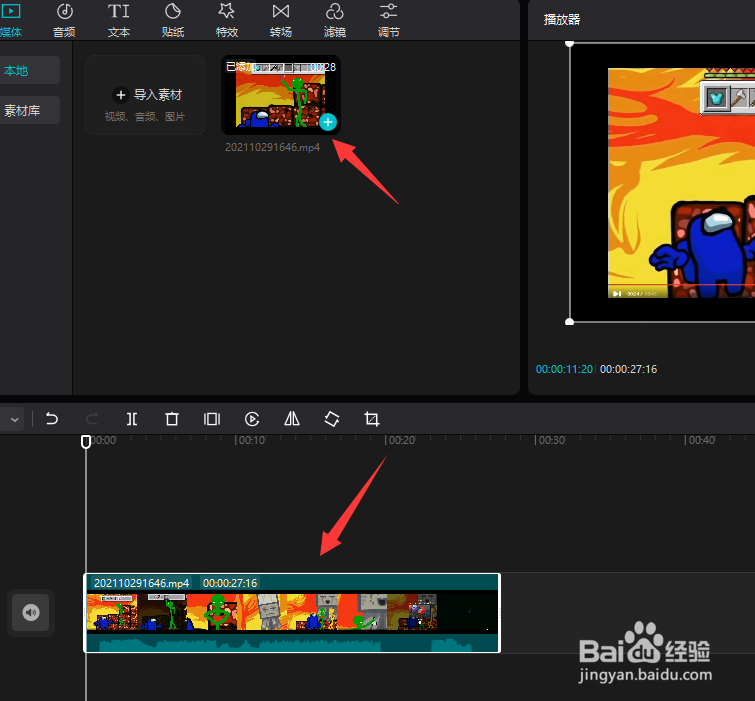Select the 202110291646.mp4 media thumbnail
The height and width of the screenshot is (701, 755).
point(281,94)
